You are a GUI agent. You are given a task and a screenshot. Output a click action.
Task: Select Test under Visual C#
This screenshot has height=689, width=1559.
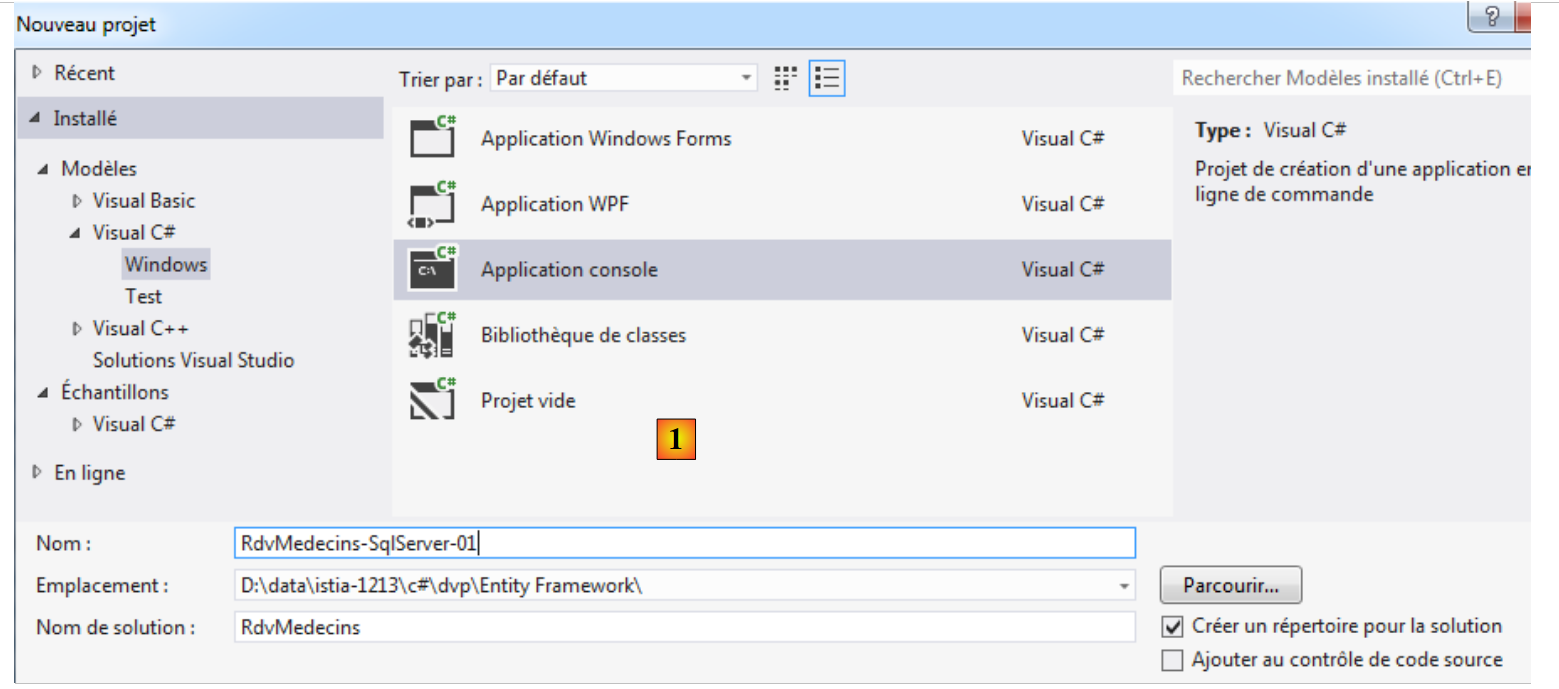pyautogui.click(x=143, y=296)
